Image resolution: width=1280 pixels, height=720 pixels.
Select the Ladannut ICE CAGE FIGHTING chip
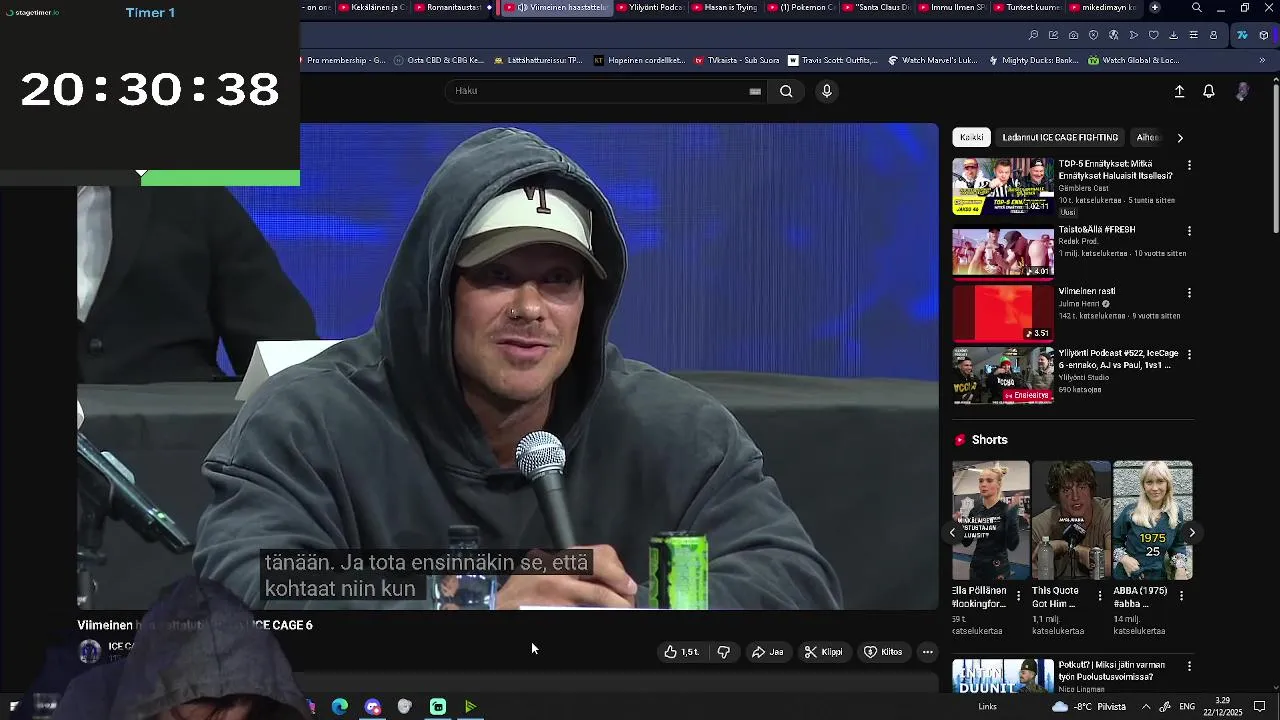click(1060, 138)
